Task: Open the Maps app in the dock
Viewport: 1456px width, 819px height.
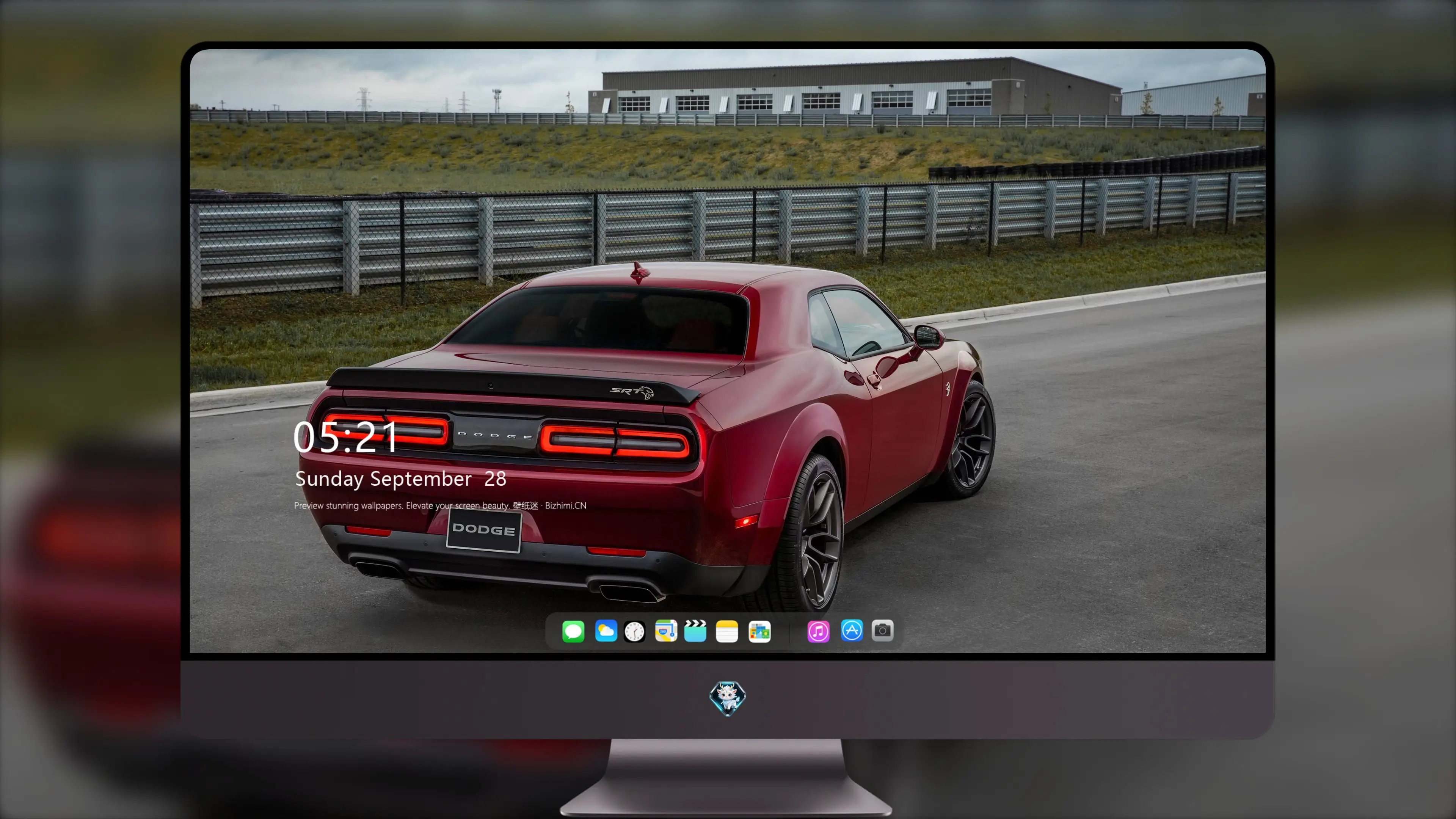Action: (x=666, y=631)
